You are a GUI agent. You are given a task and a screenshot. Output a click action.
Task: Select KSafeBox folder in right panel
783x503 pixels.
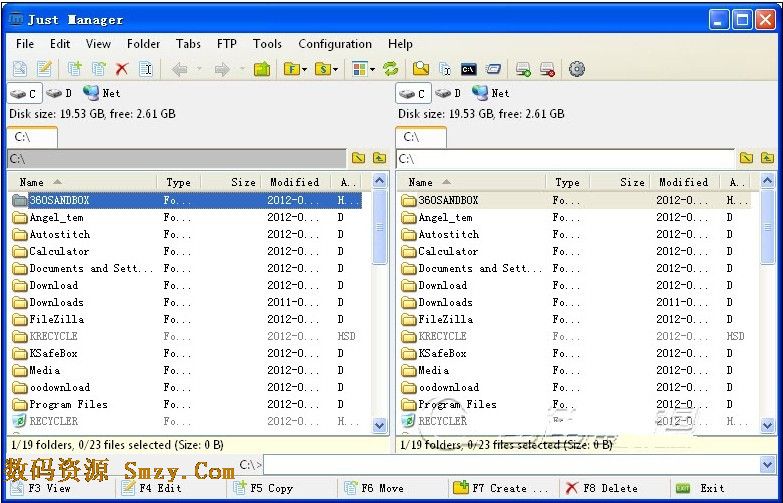coord(574,353)
